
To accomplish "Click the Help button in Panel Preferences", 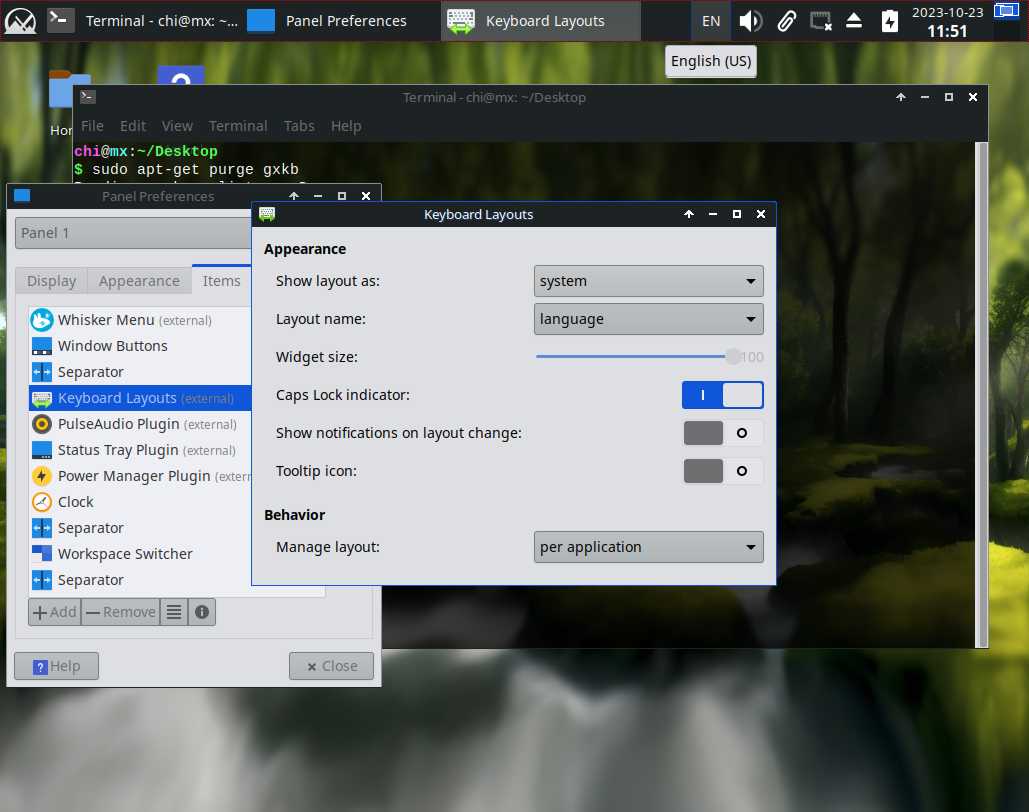I will (x=56, y=666).
